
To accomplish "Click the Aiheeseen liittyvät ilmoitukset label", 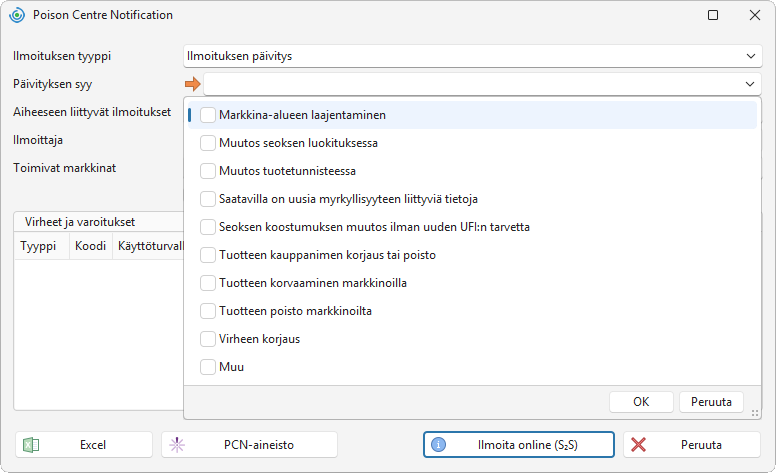I will coord(92,112).
